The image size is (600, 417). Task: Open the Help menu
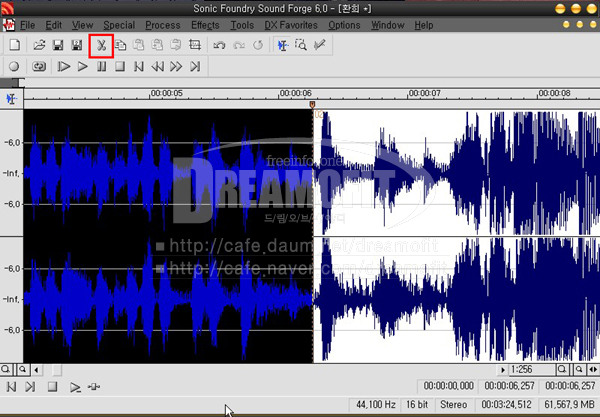[x=424, y=25]
